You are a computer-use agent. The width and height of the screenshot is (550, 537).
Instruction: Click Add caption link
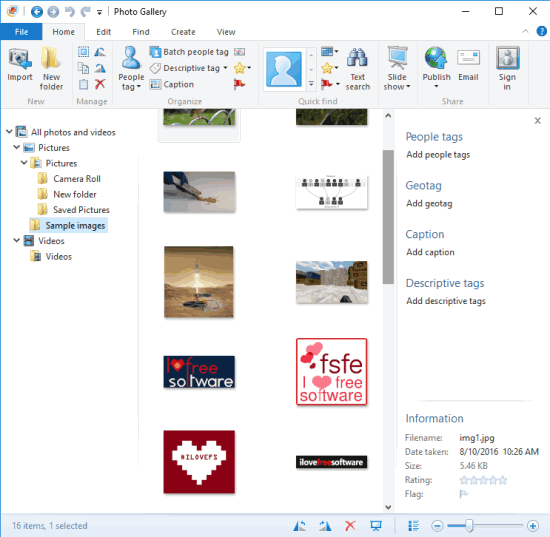coord(430,252)
